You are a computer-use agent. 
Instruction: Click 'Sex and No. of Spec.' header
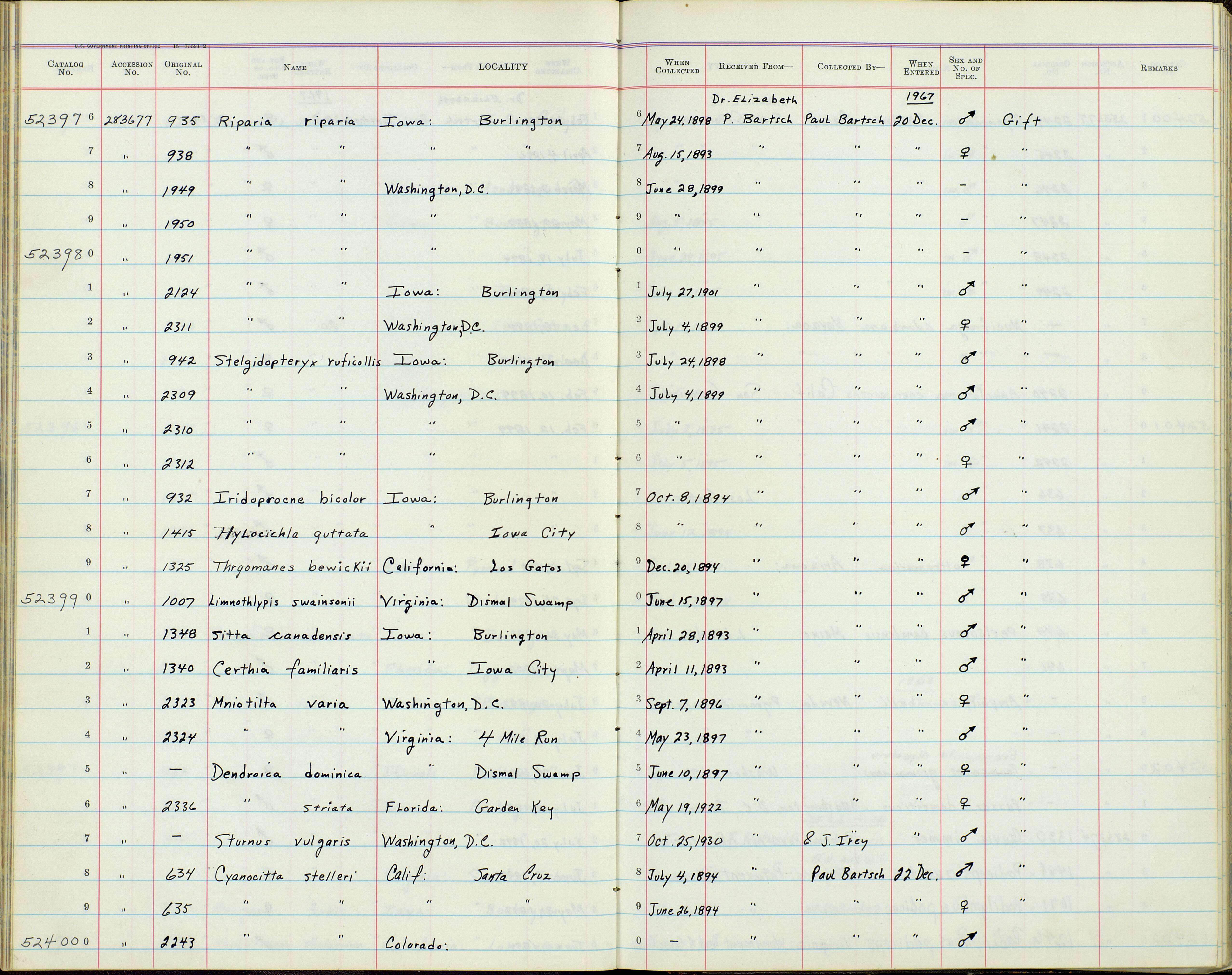[x=966, y=68]
